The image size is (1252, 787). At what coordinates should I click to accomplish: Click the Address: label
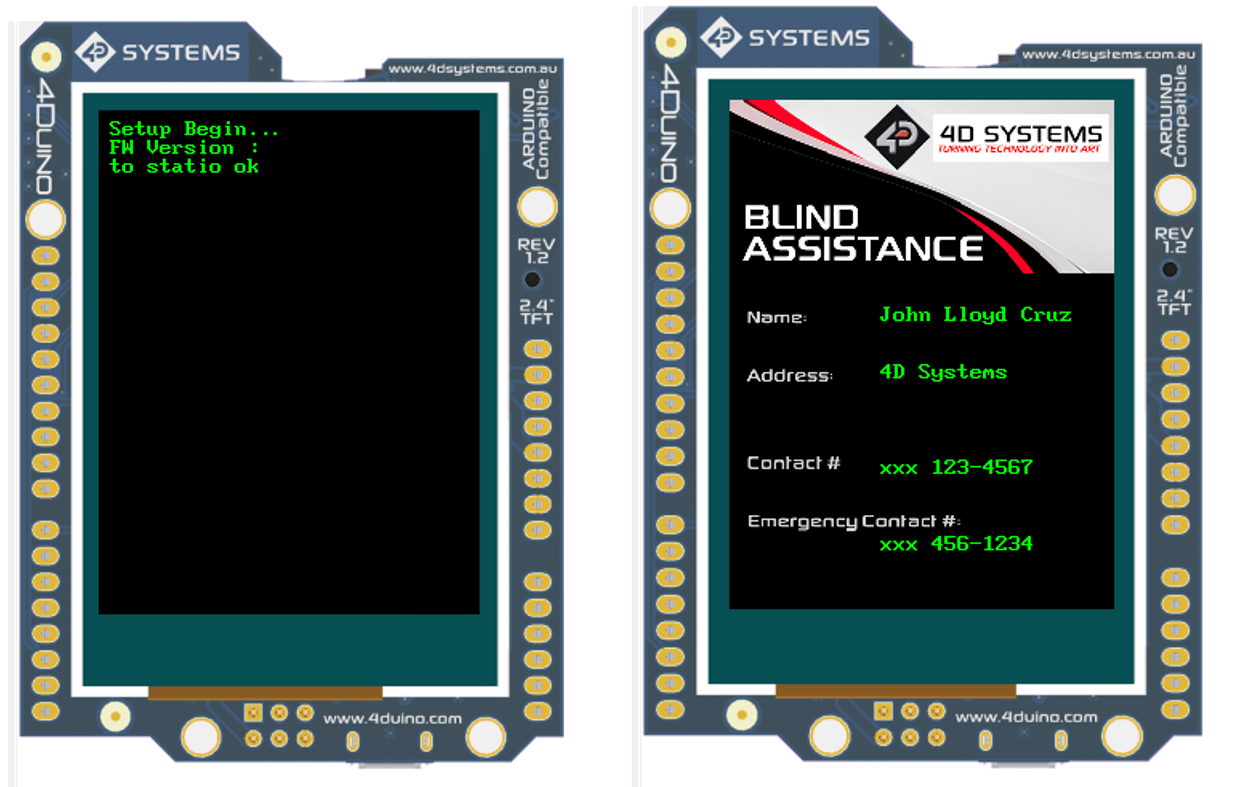789,376
